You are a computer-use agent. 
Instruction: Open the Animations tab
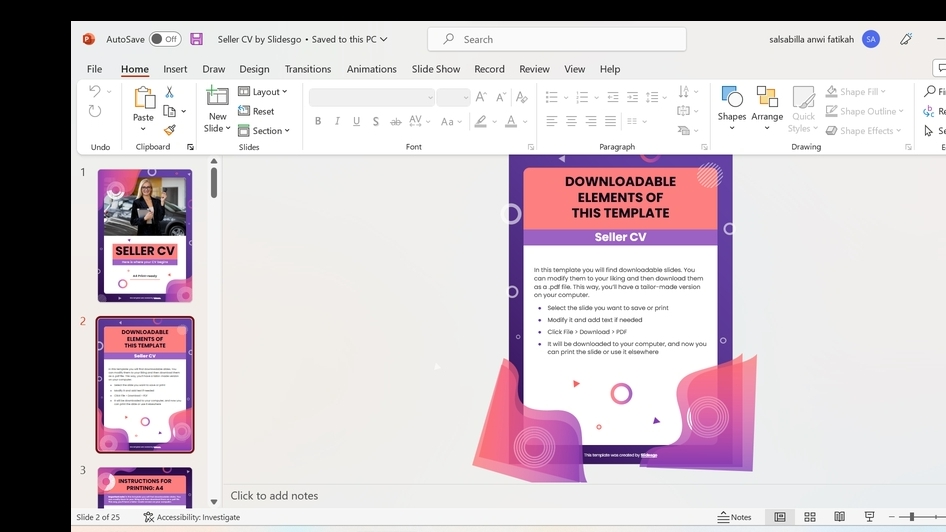point(372,69)
